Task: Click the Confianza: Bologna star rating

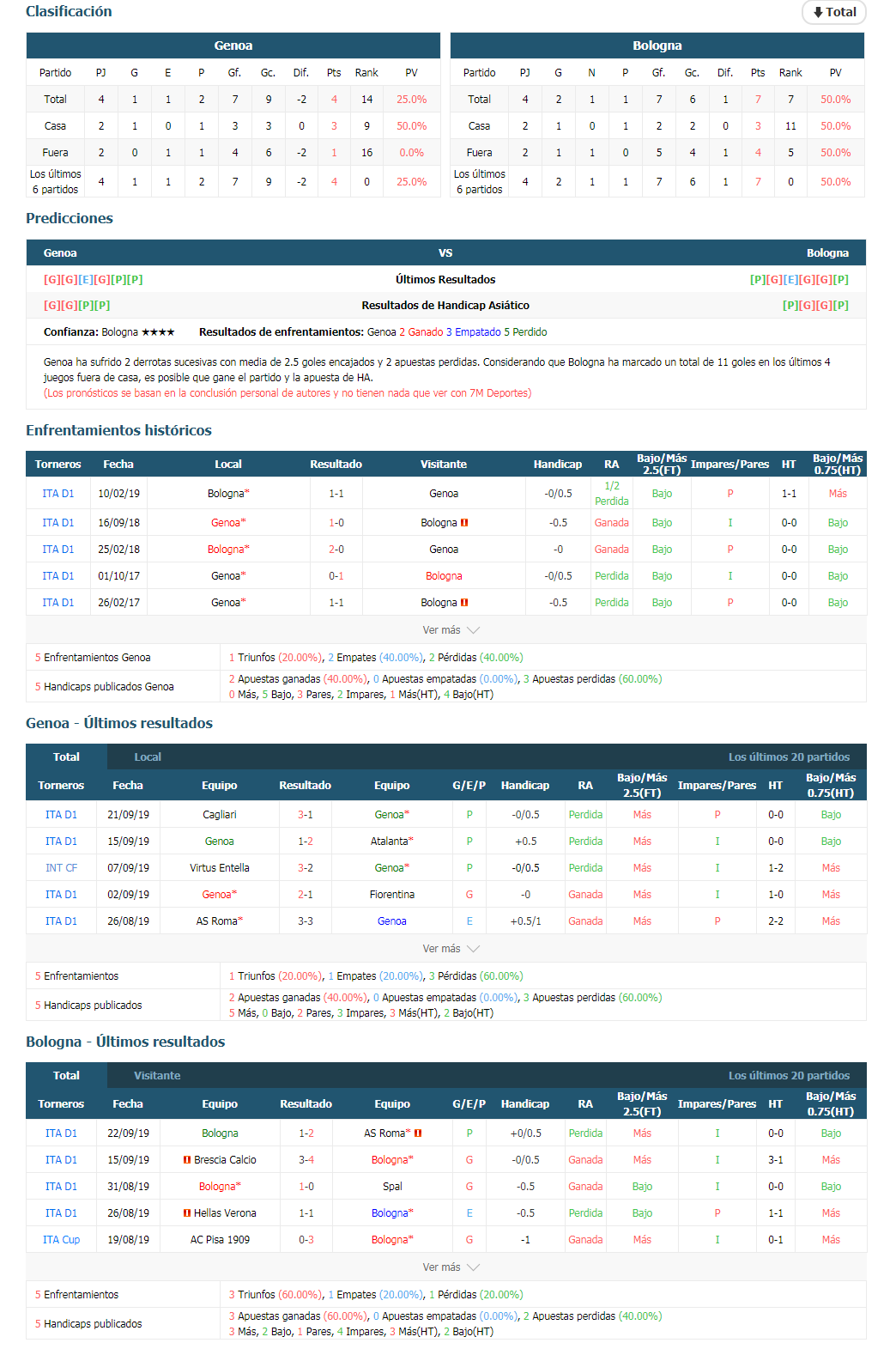Action: coord(109,331)
